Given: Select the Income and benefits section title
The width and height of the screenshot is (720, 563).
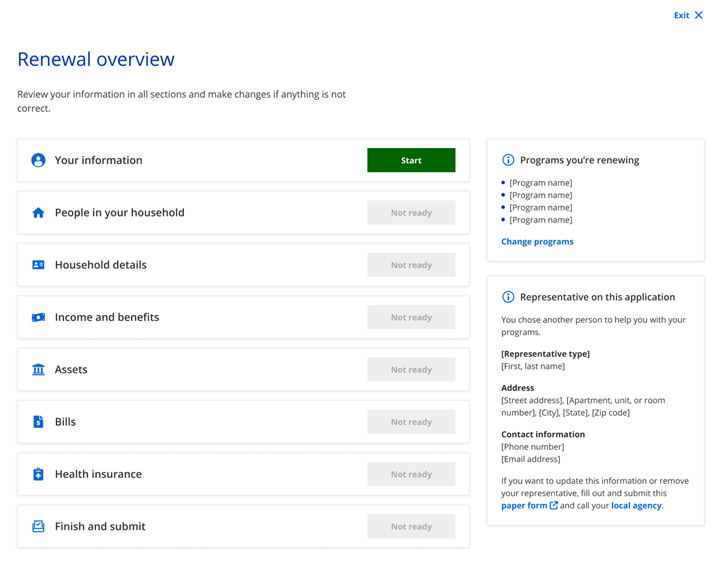Looking at the screenshot, I should (107, 317).
